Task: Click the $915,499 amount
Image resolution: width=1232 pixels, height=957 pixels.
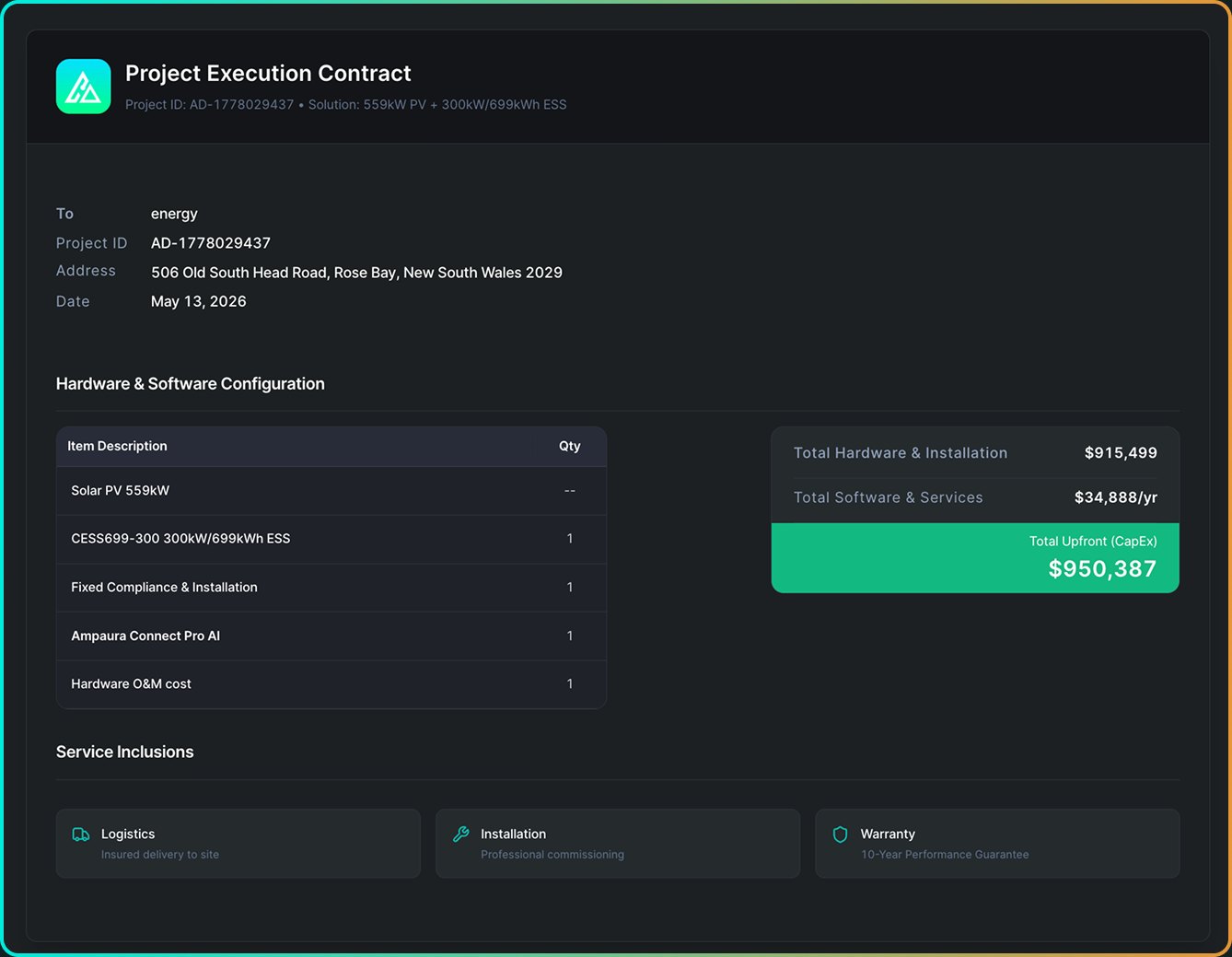Action: coord(1121,453)
